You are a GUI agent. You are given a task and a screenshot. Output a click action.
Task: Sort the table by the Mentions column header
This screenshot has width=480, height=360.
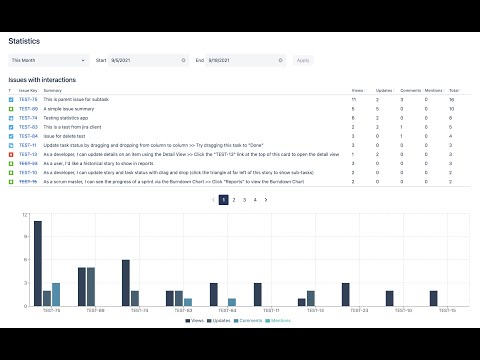(x=434, y=90)
